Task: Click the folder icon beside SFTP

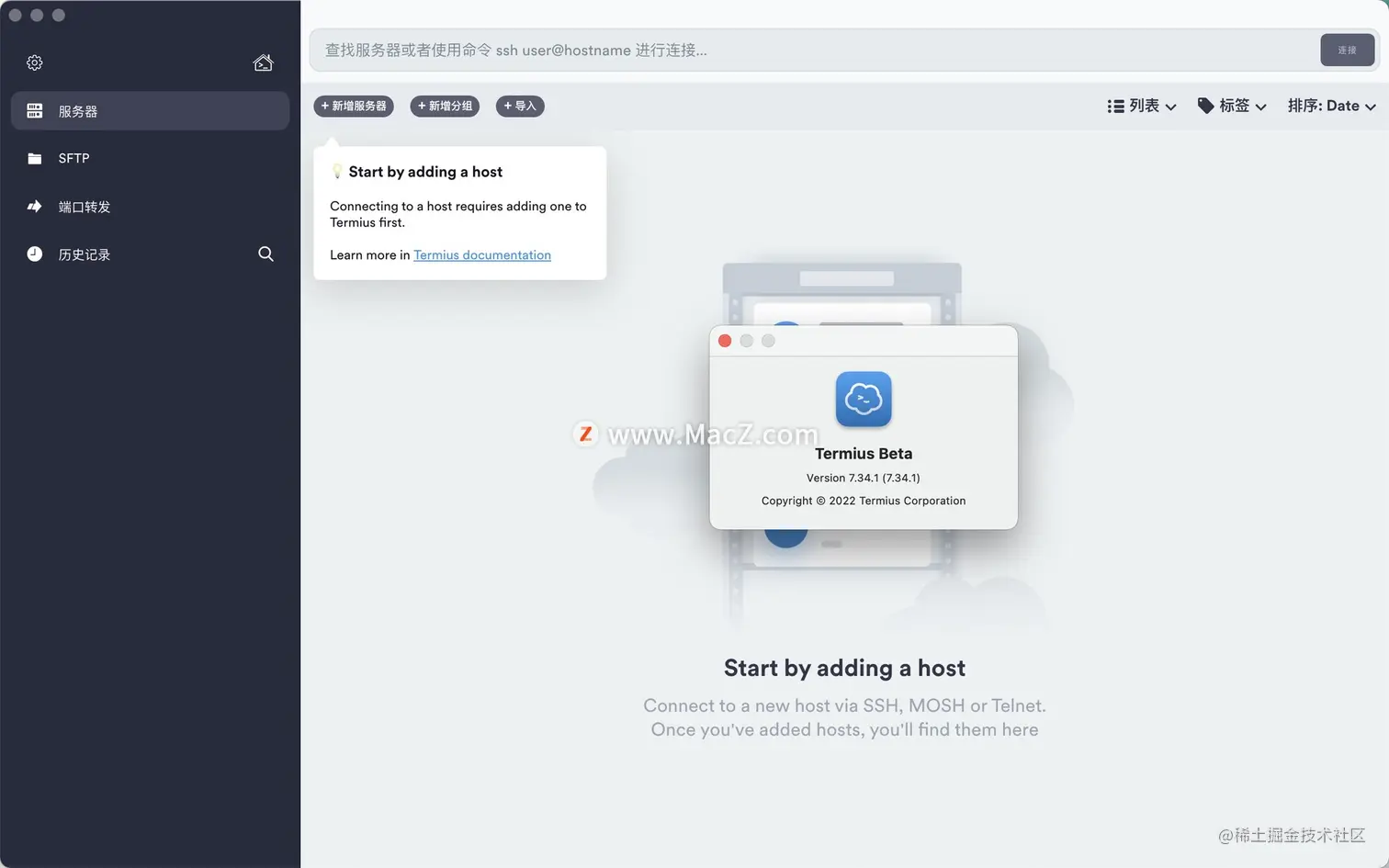Action: click(x=35, y=159)
